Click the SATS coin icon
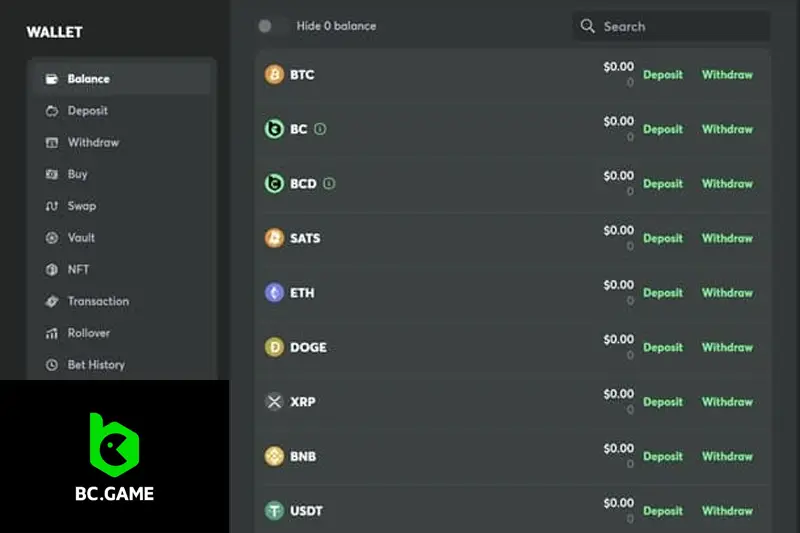The height and width of the screenshot is (533, 800). pos(274,238)
